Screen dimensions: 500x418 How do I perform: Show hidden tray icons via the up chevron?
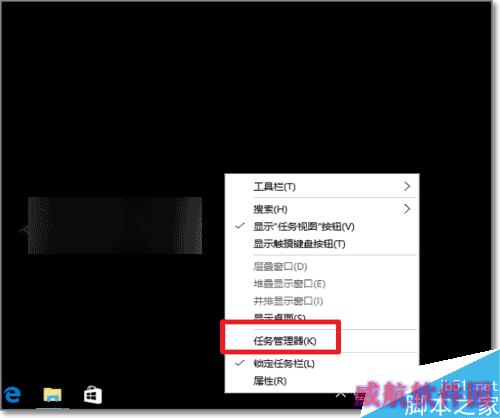click(341, 395)
